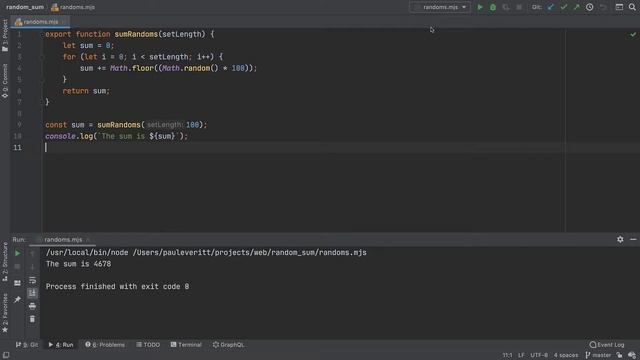Open the Event Log
640x360 pixels.
[607, 345]
